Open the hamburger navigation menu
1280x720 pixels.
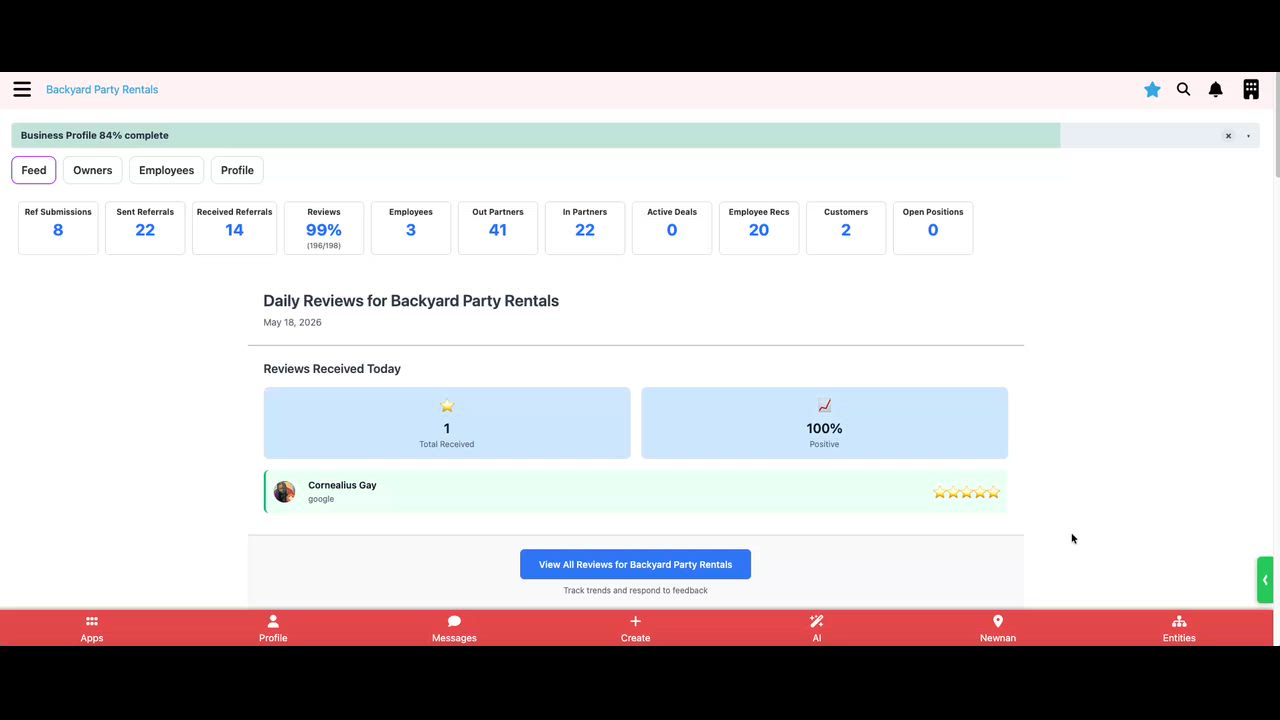pos(22,90)
